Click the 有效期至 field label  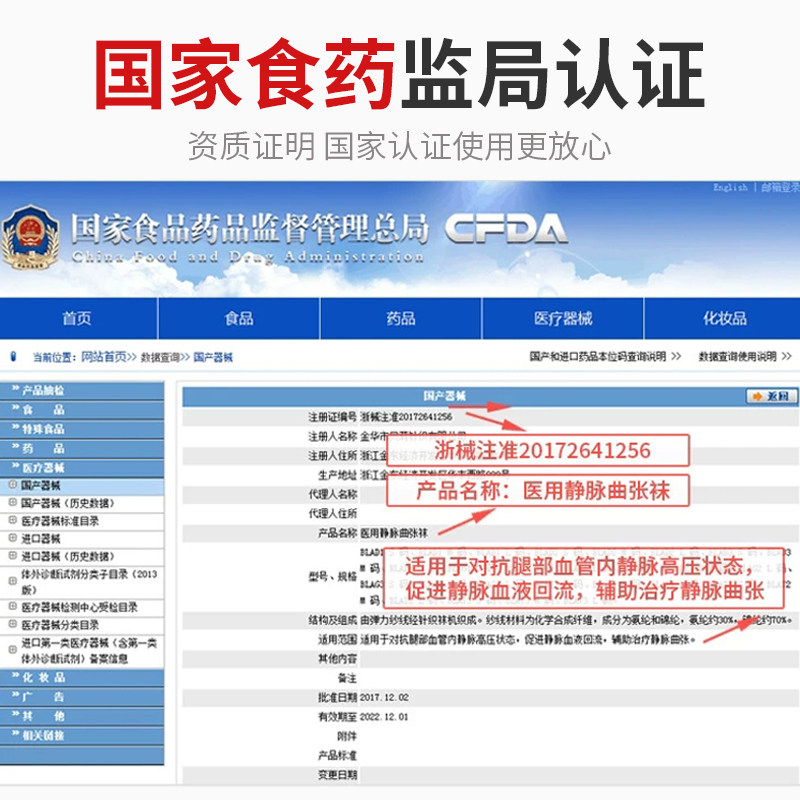(337, 717)
